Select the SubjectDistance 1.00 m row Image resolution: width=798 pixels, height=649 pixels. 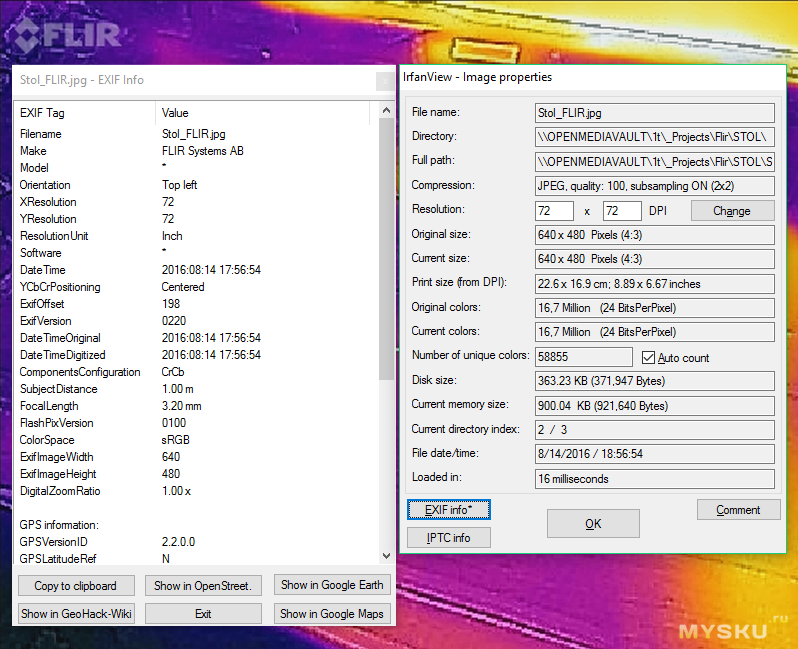coord(196,389)
